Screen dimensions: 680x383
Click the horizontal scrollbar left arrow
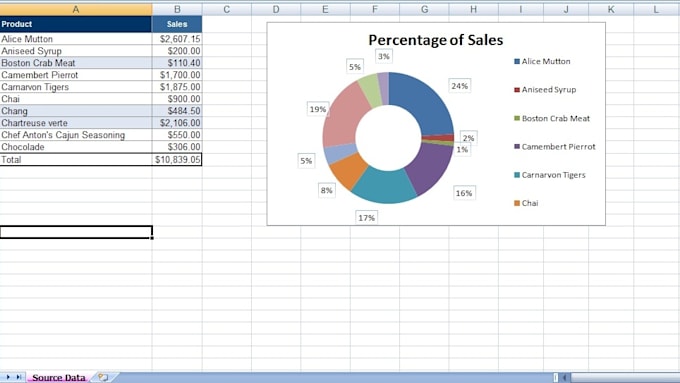(x=565, y=378)
